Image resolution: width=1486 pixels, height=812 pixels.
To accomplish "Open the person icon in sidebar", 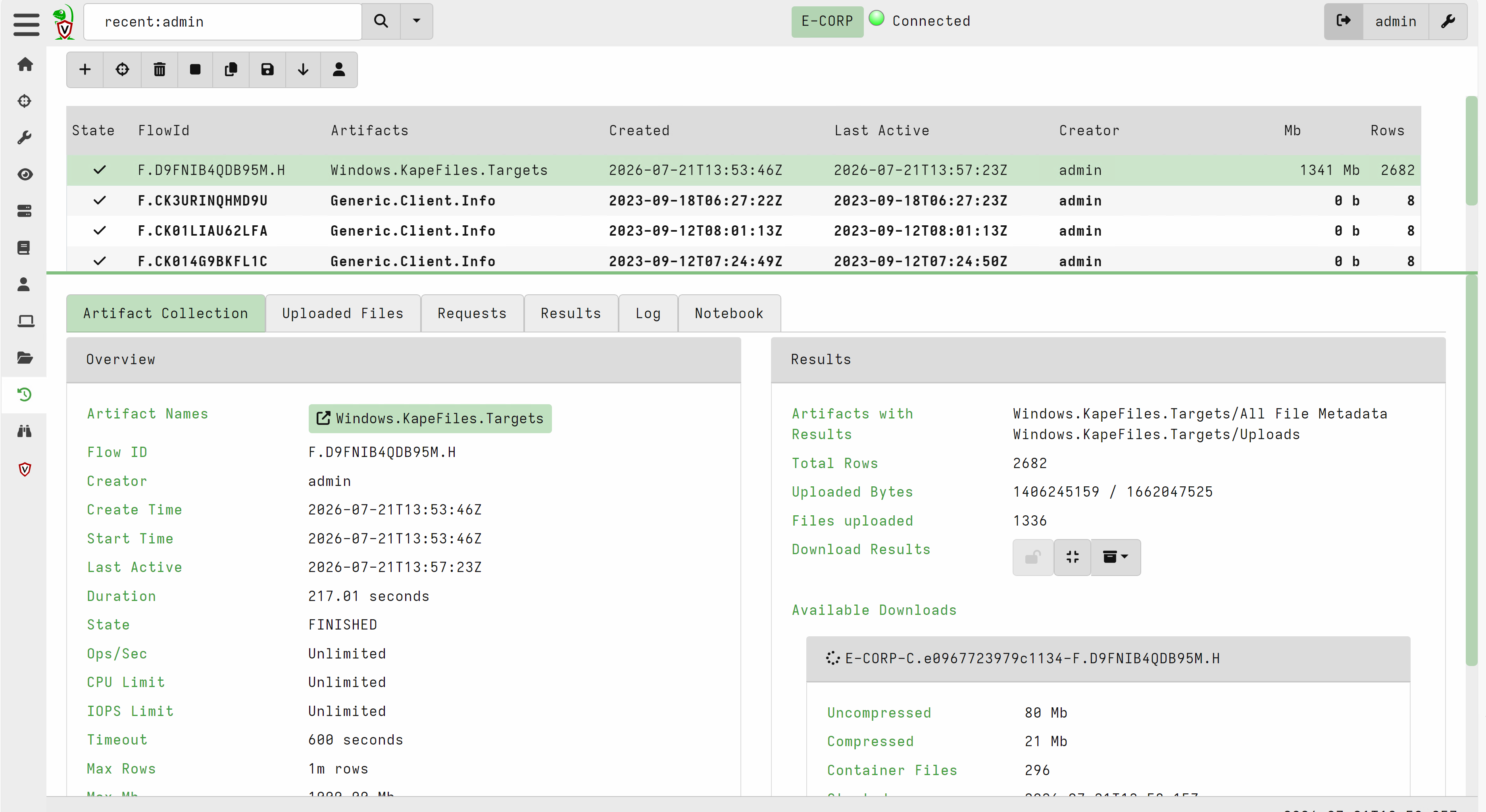I will tap(24, 284).
